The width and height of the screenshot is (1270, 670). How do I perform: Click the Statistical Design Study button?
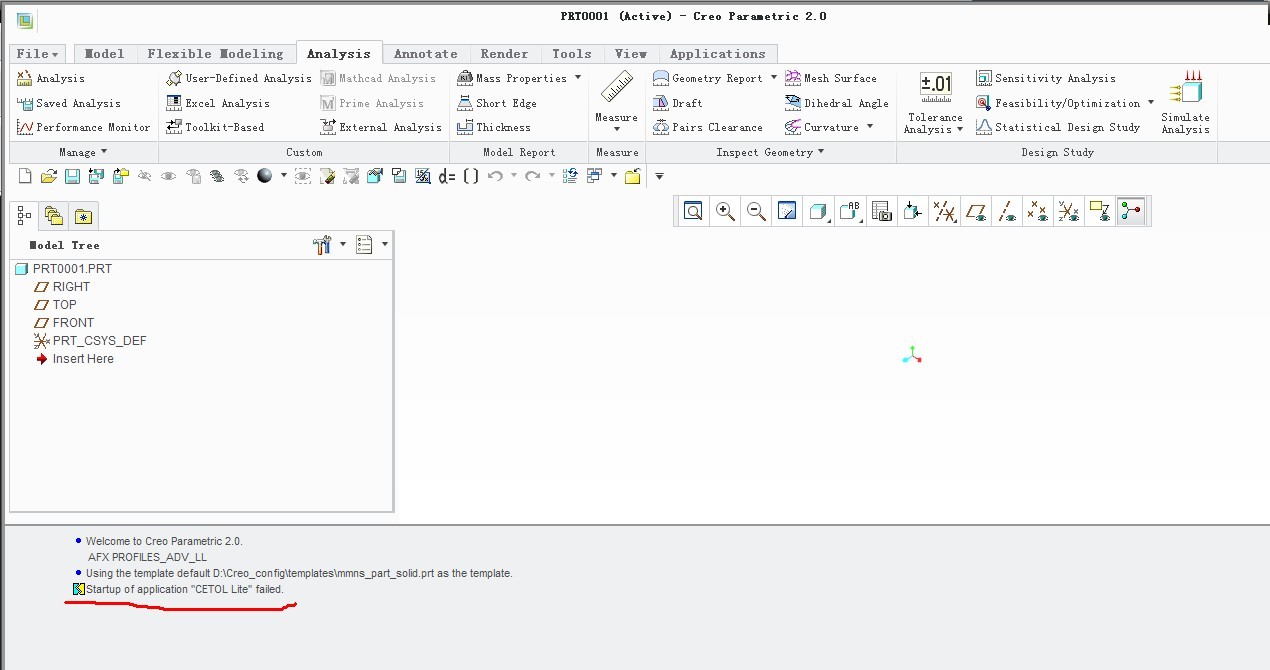point(1058,127)
